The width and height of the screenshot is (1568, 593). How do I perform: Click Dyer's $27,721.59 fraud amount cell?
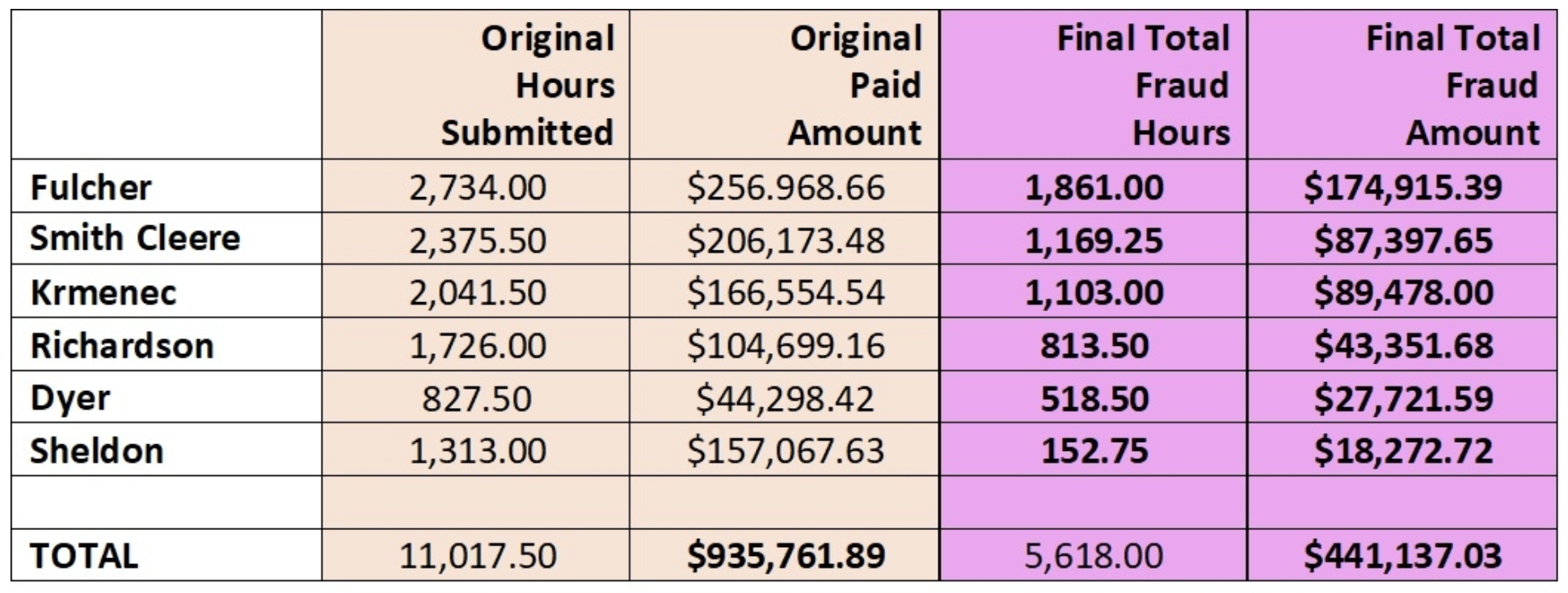(1402, 397)
